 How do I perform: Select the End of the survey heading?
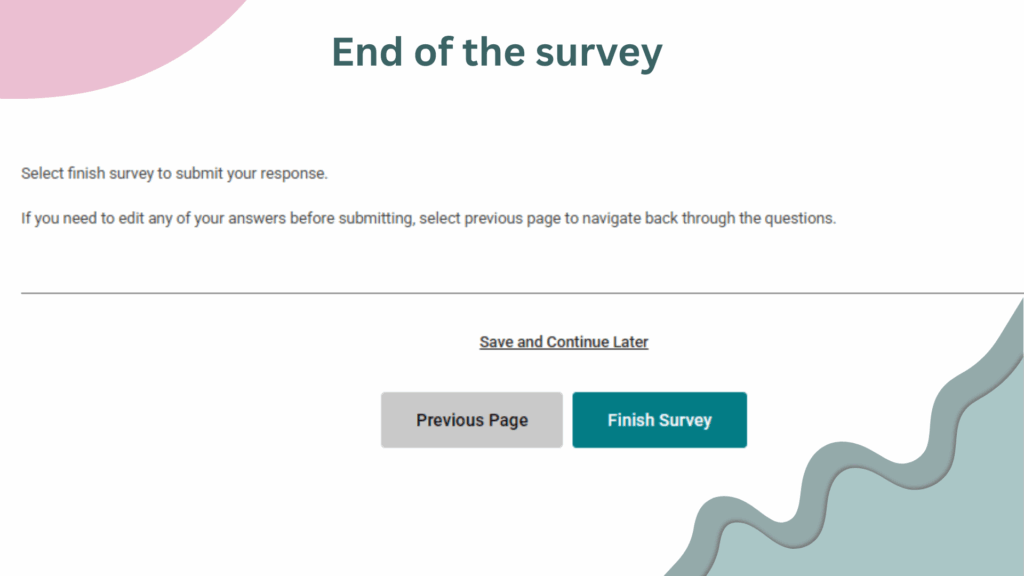[x=497, y=52]
